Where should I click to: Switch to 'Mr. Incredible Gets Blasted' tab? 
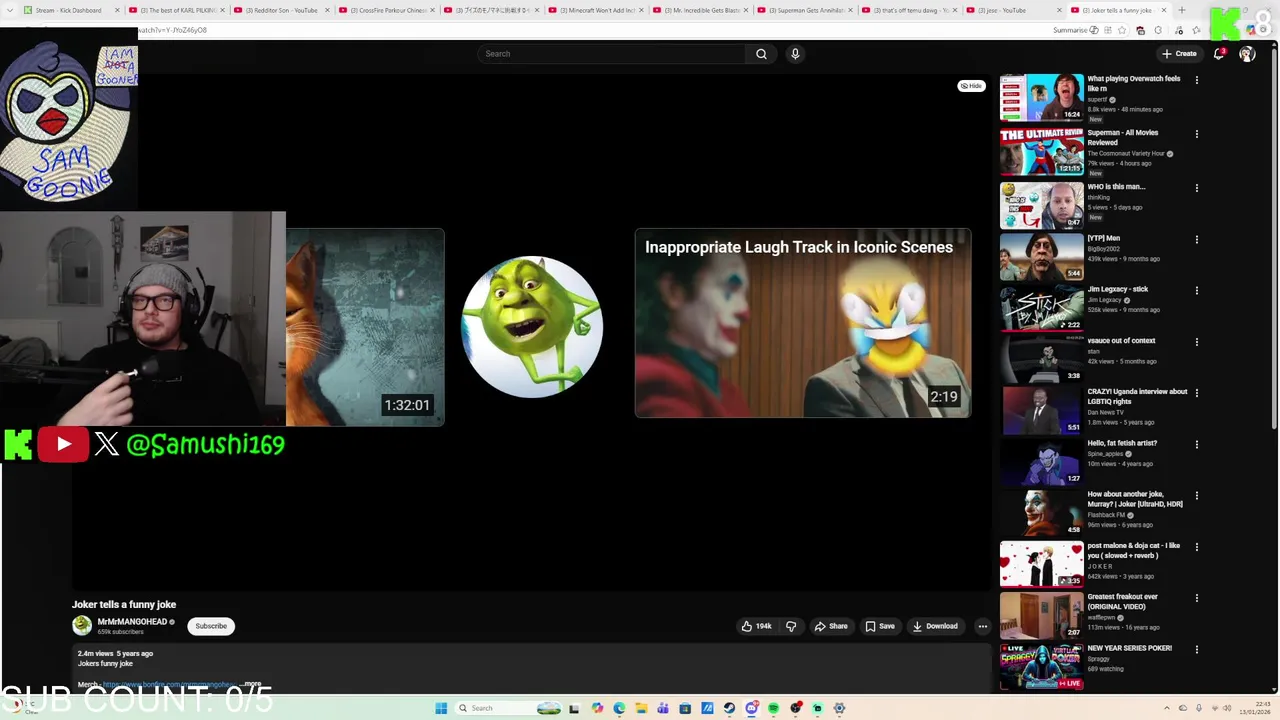[702, 10]
